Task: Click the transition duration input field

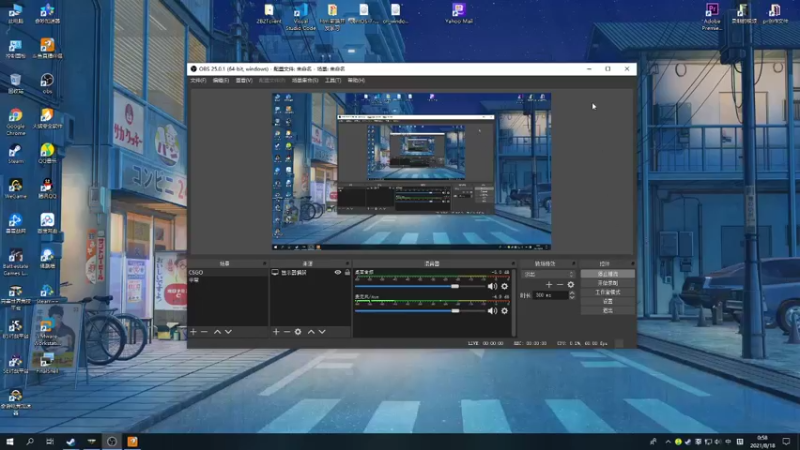Action: click(x=550, y=295)
